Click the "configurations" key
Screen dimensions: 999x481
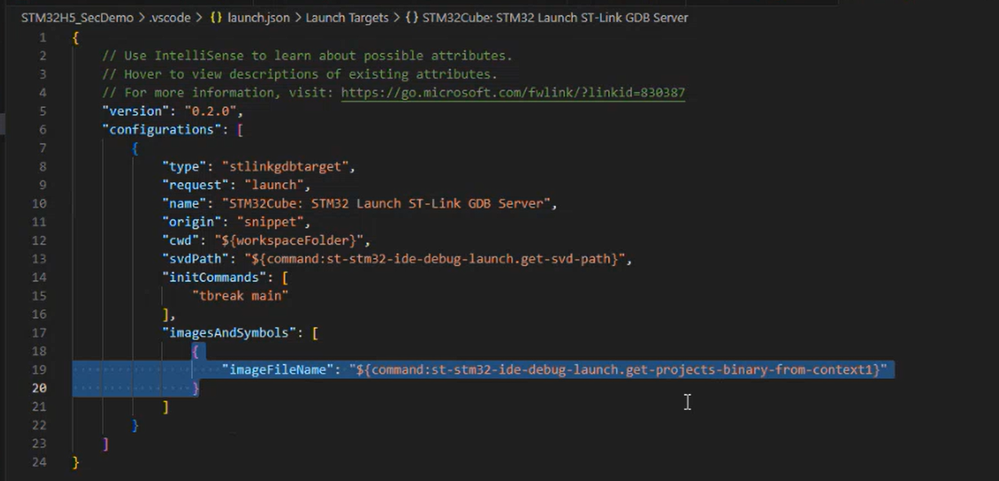(162, 129)
